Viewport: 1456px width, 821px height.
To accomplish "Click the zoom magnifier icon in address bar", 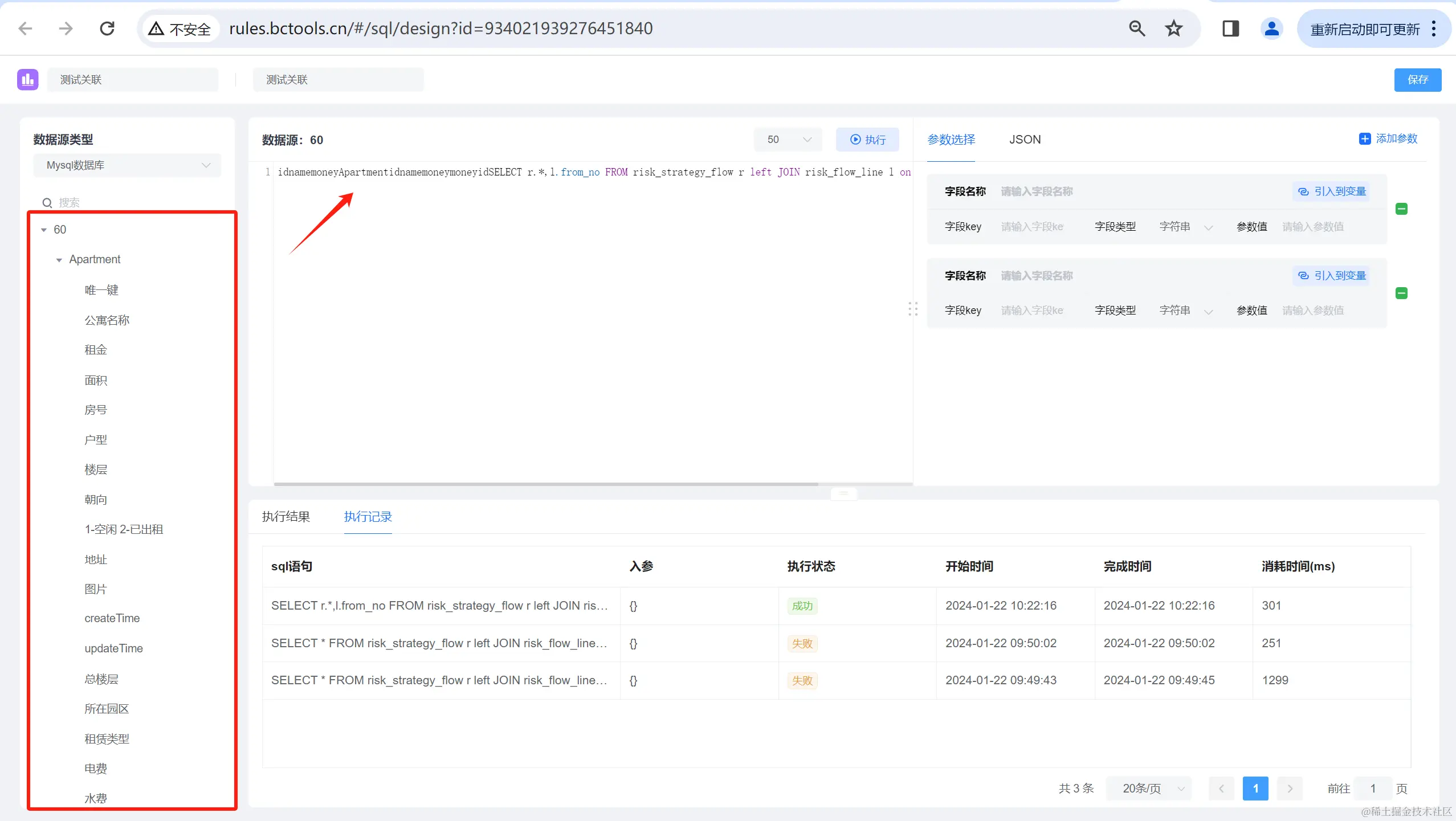I will (x=1137, y=28).
